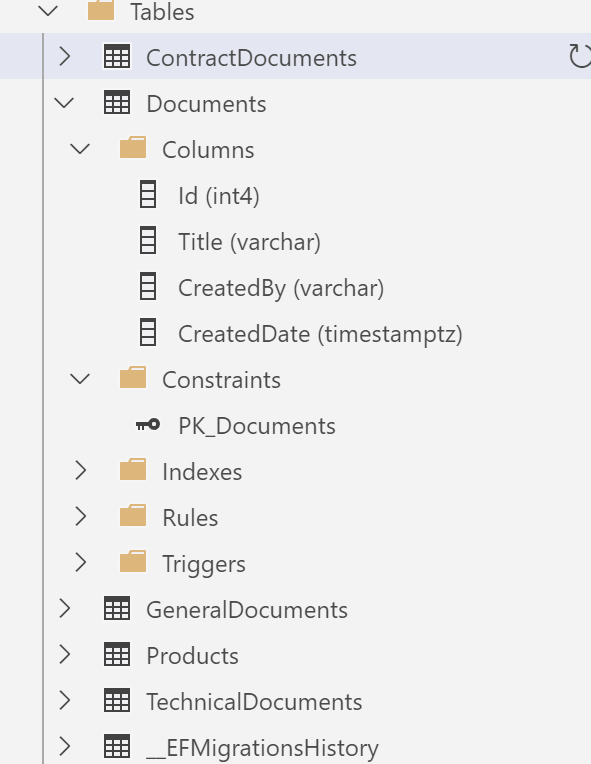Collapse the Constraints folder
This screenshot has width=591, height=764.
coord(80,379)
